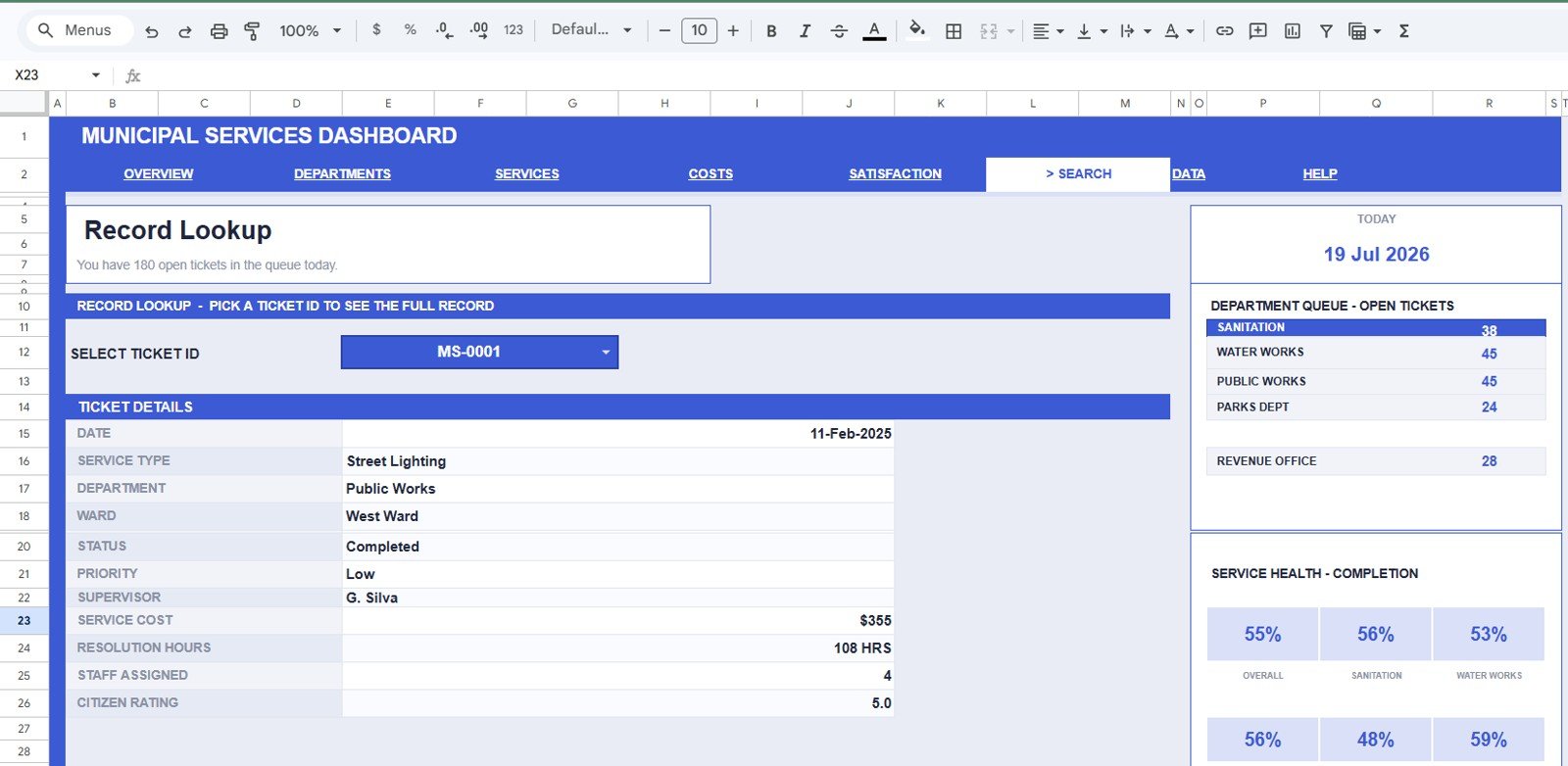1568x766 pixels.
Task: Increase decimal places icon
Action: (x=478, y=30)
